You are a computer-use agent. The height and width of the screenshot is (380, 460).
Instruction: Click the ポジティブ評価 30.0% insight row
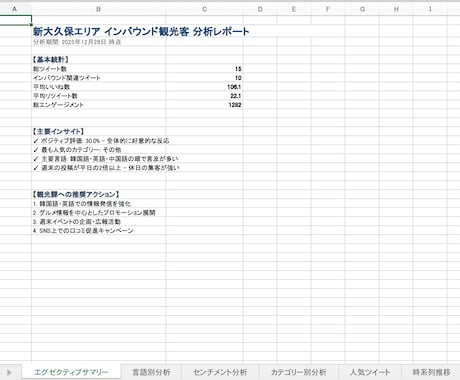(101, 141)
